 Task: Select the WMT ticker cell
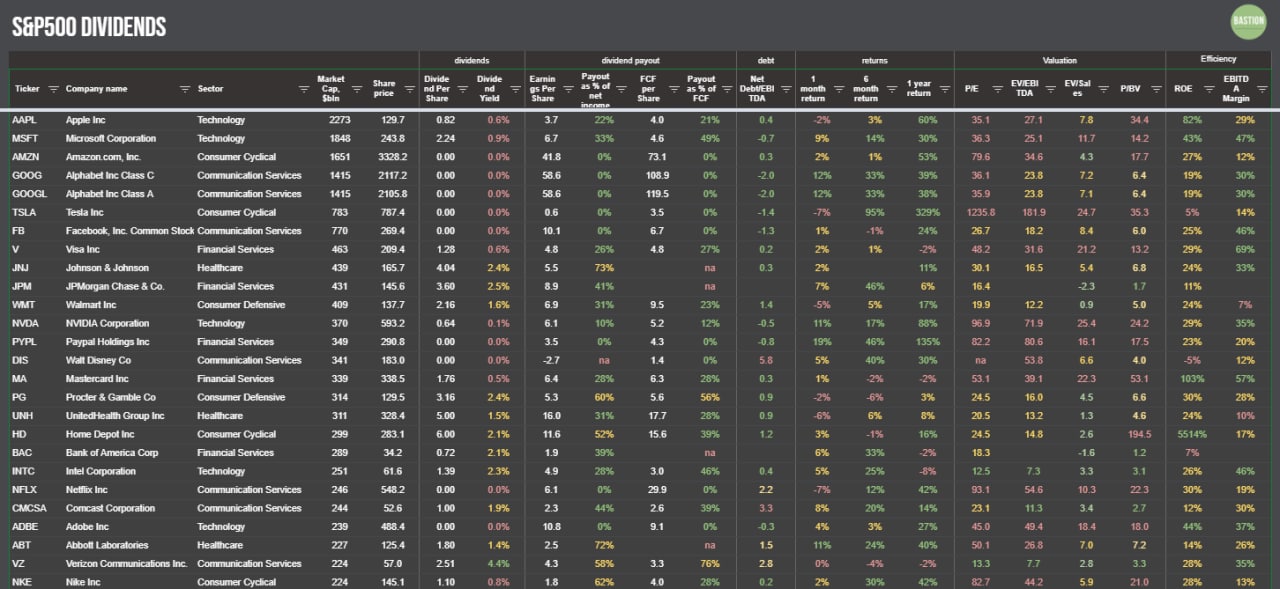tap(24, 305)
